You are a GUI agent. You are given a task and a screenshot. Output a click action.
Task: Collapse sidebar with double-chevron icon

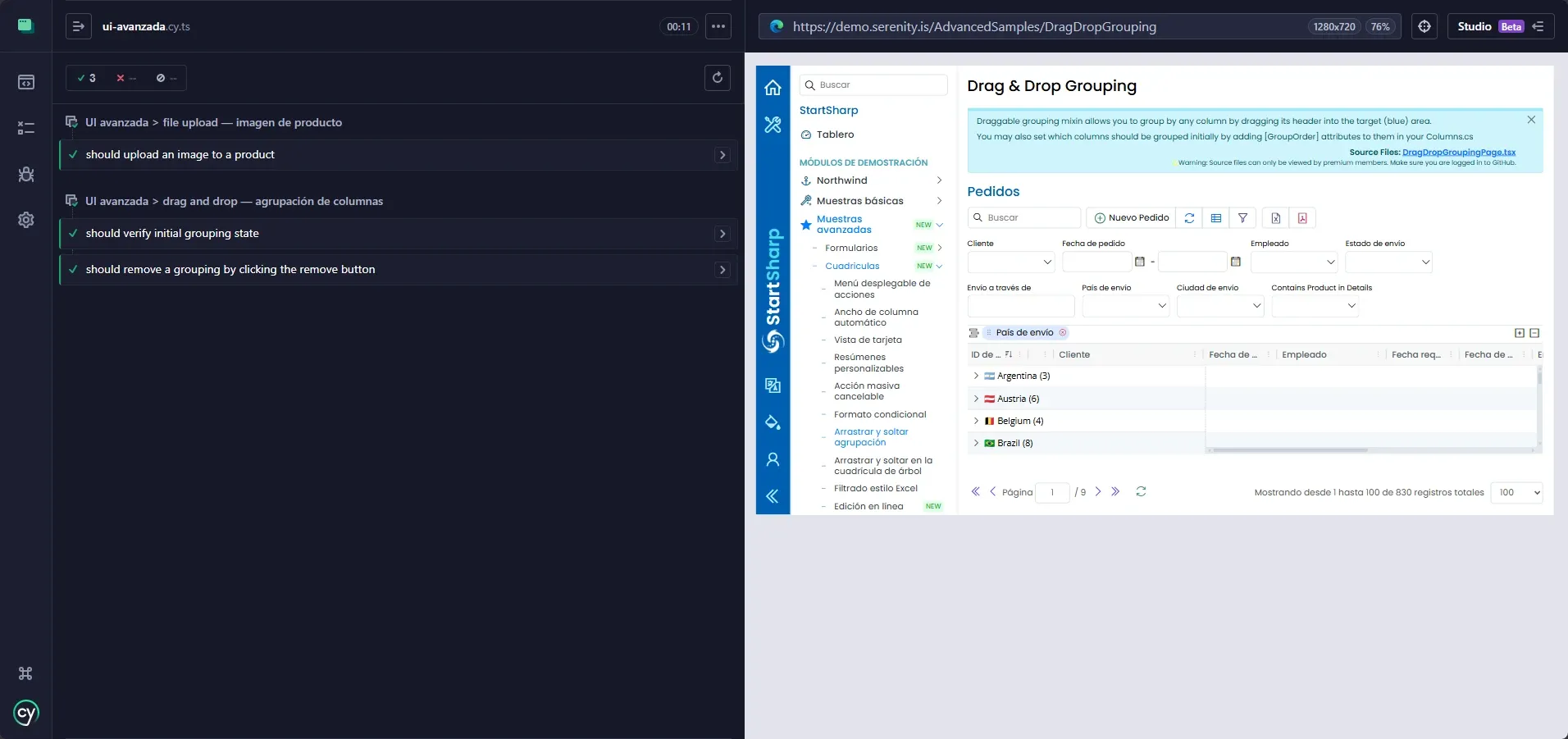(x=773, y=496)
